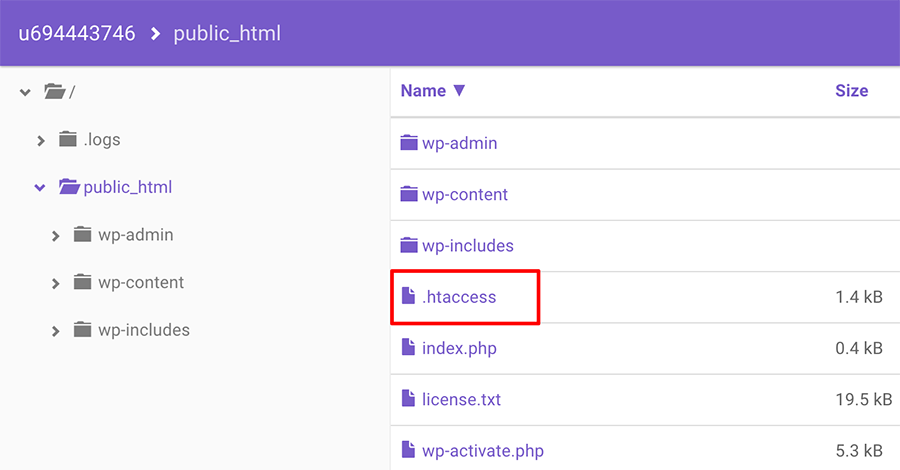The height and width of the screenshot is (470, 900).
Task: Expand wp-admin in the sidebar tree
Action: [56, 235]
